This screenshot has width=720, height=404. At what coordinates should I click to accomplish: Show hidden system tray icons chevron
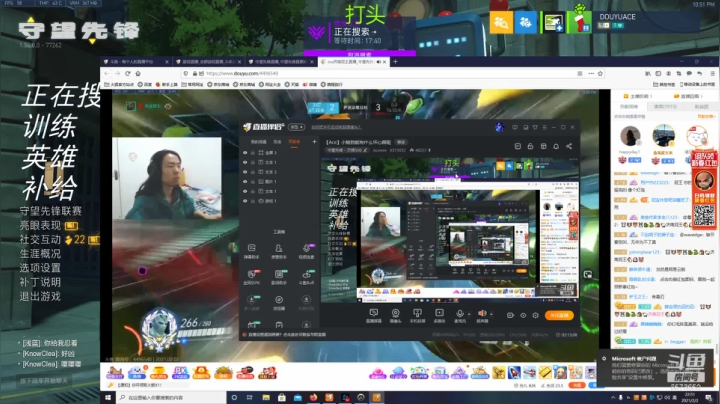613,398
